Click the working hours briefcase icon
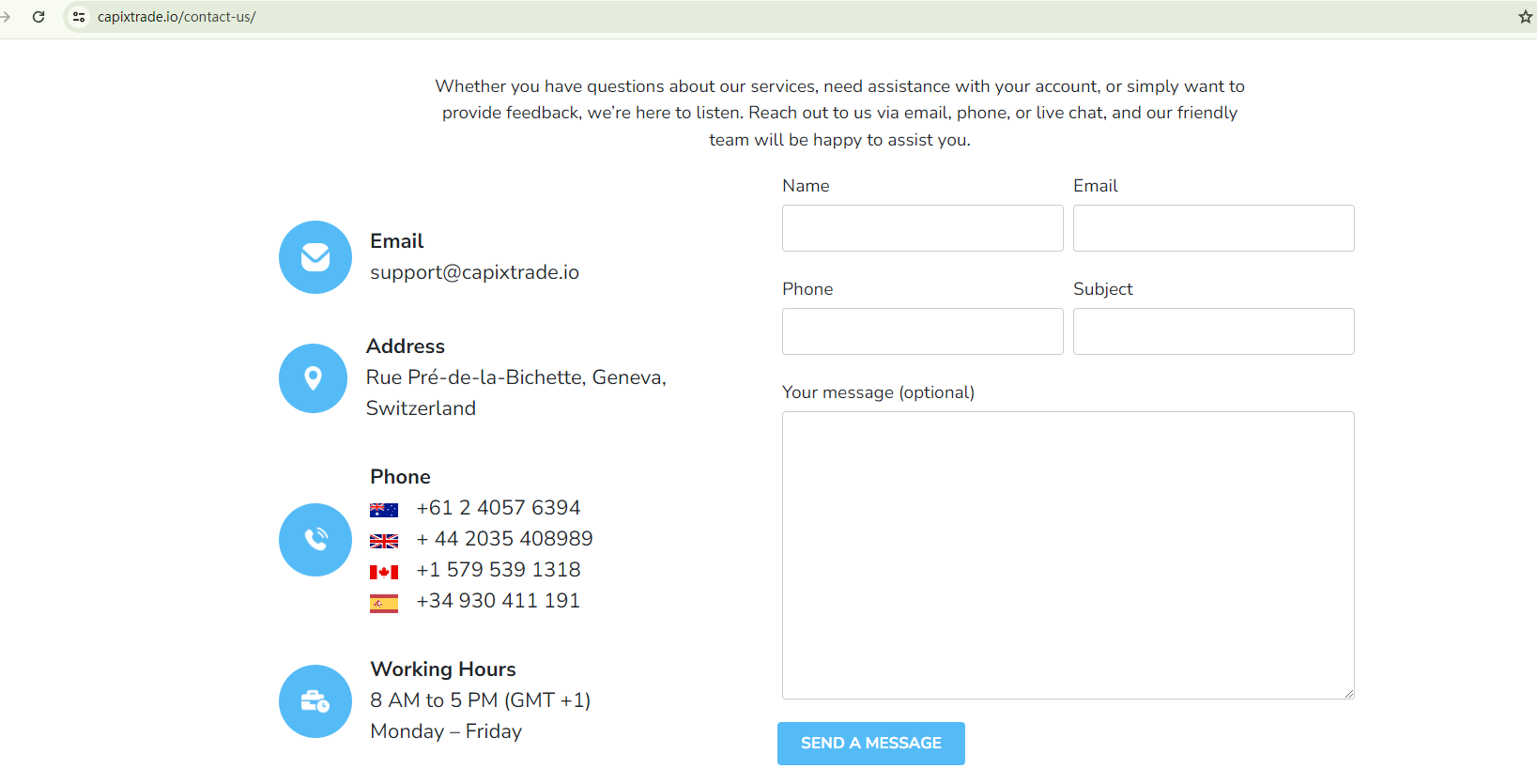Viewport: 1537px width, 784px height. tap(315, 701)
